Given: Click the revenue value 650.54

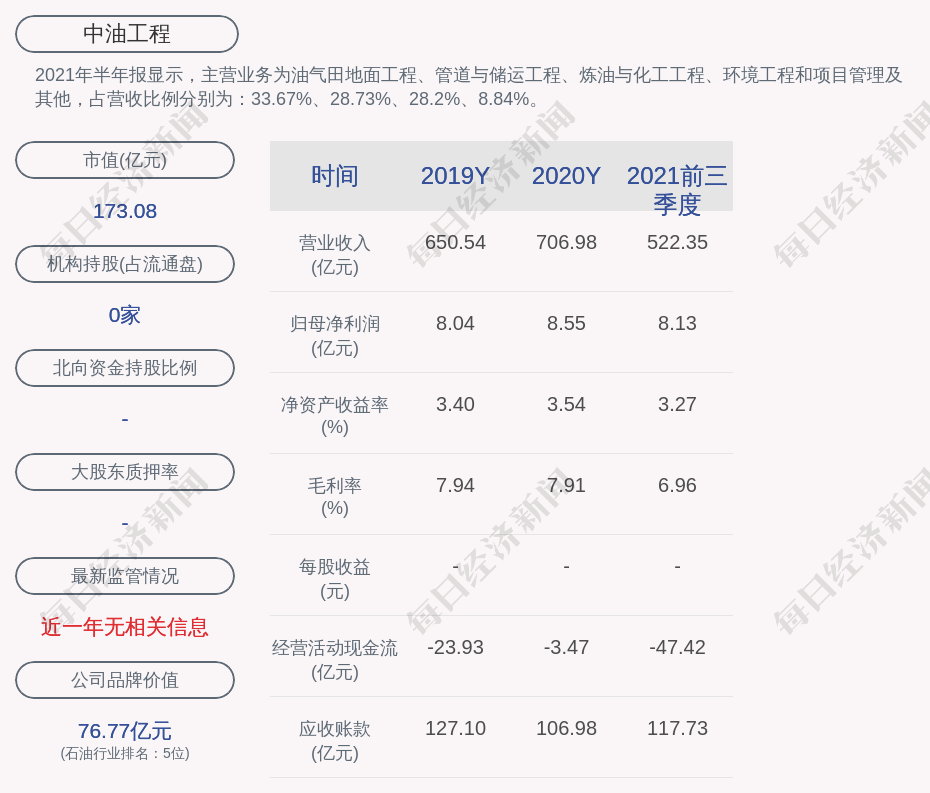Looking at the screenshot, I should point(456,242).
